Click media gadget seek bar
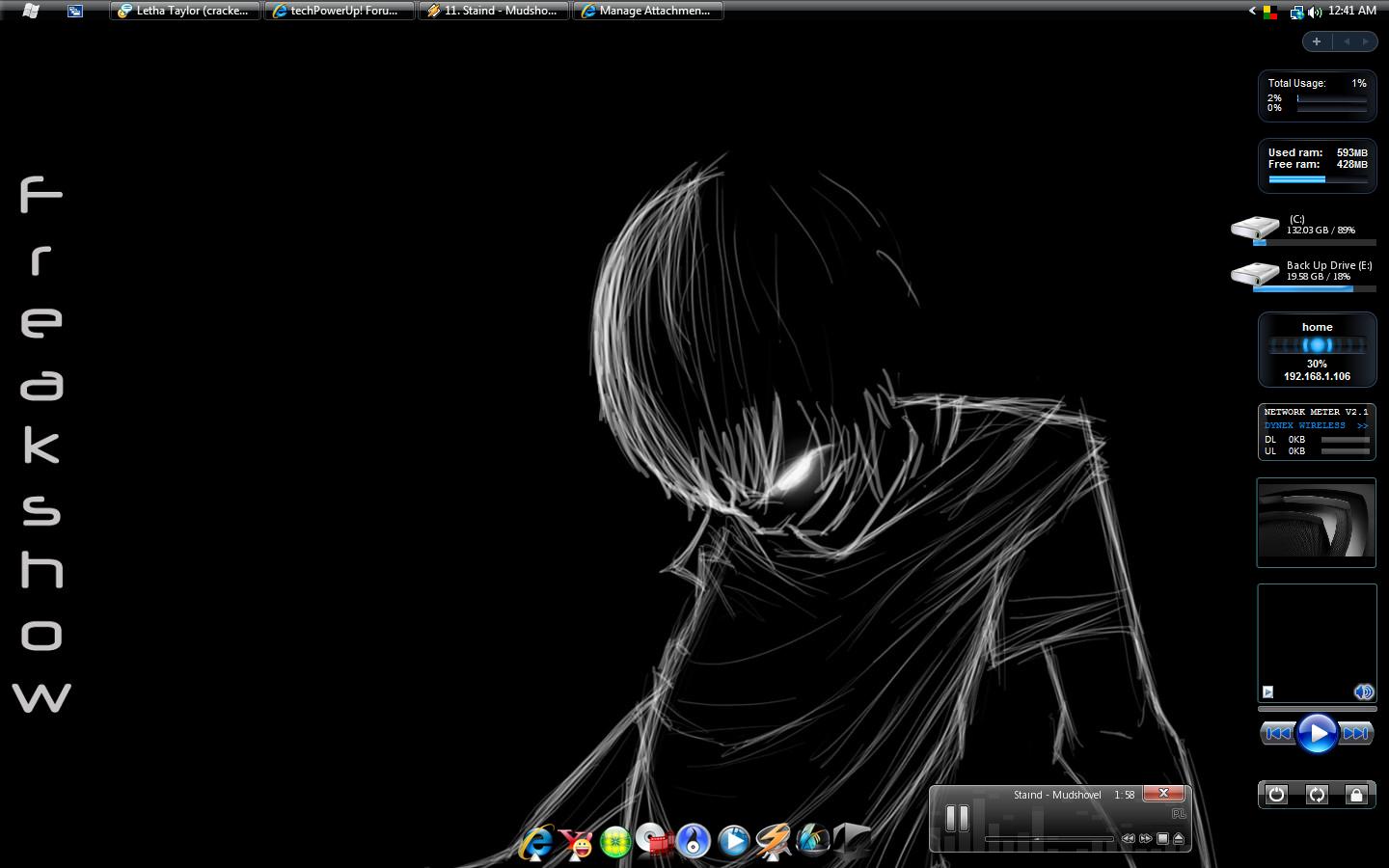This screenshot has height=868, width=1389. click(x=1317, y=709)
